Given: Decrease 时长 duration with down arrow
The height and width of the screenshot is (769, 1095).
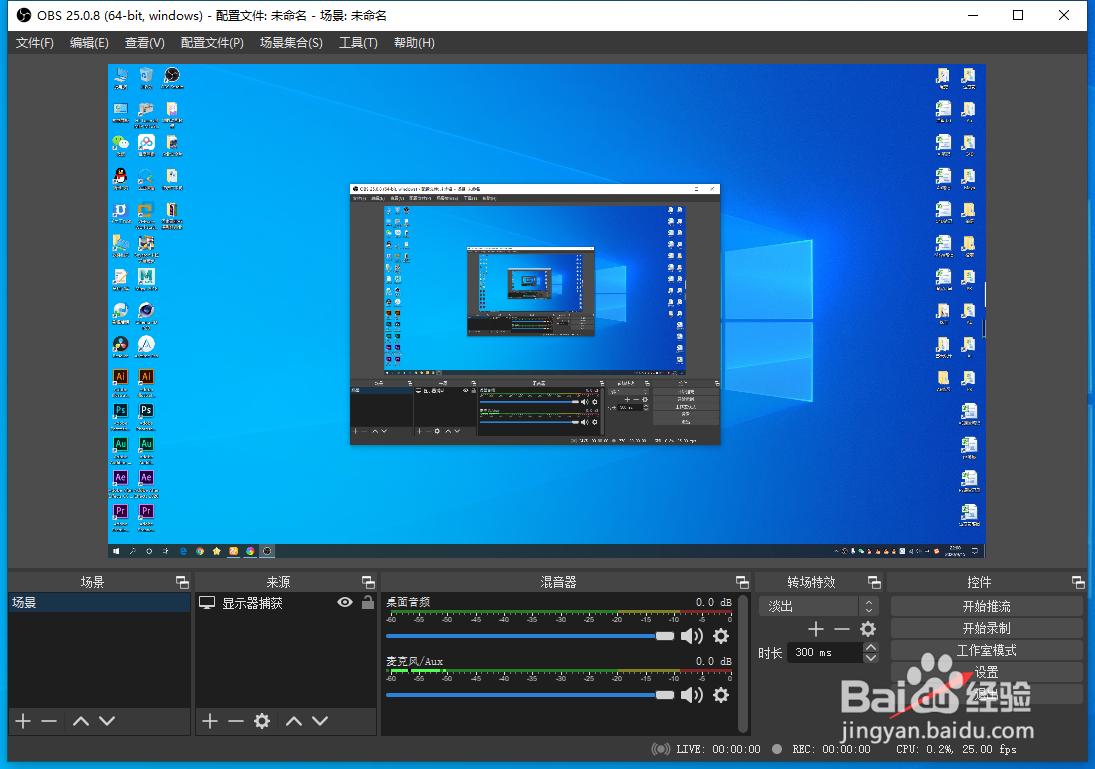Looking at the screenshot, I should tap(870, 657).
